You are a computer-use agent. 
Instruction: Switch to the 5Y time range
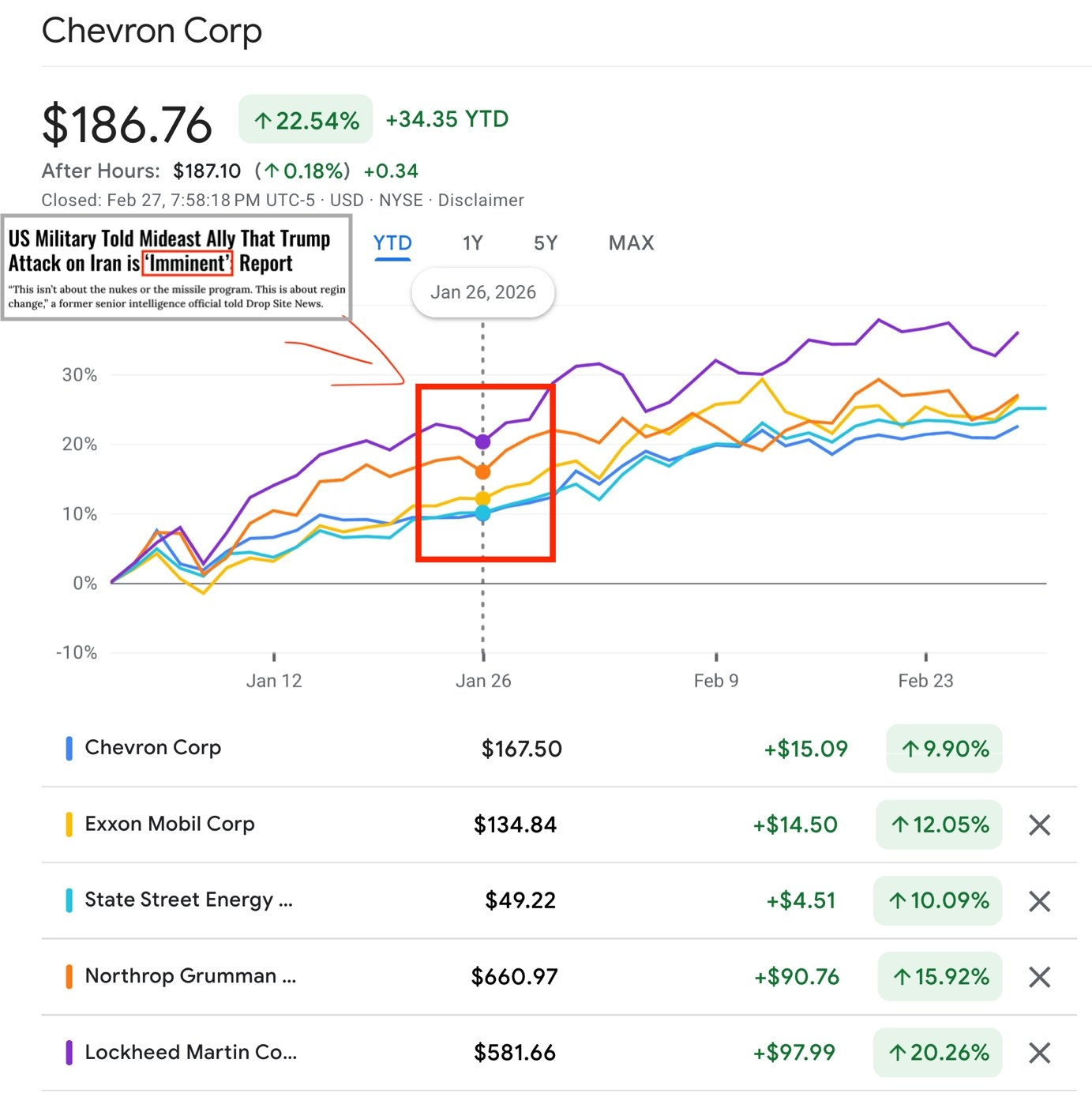tap(546, 243)
